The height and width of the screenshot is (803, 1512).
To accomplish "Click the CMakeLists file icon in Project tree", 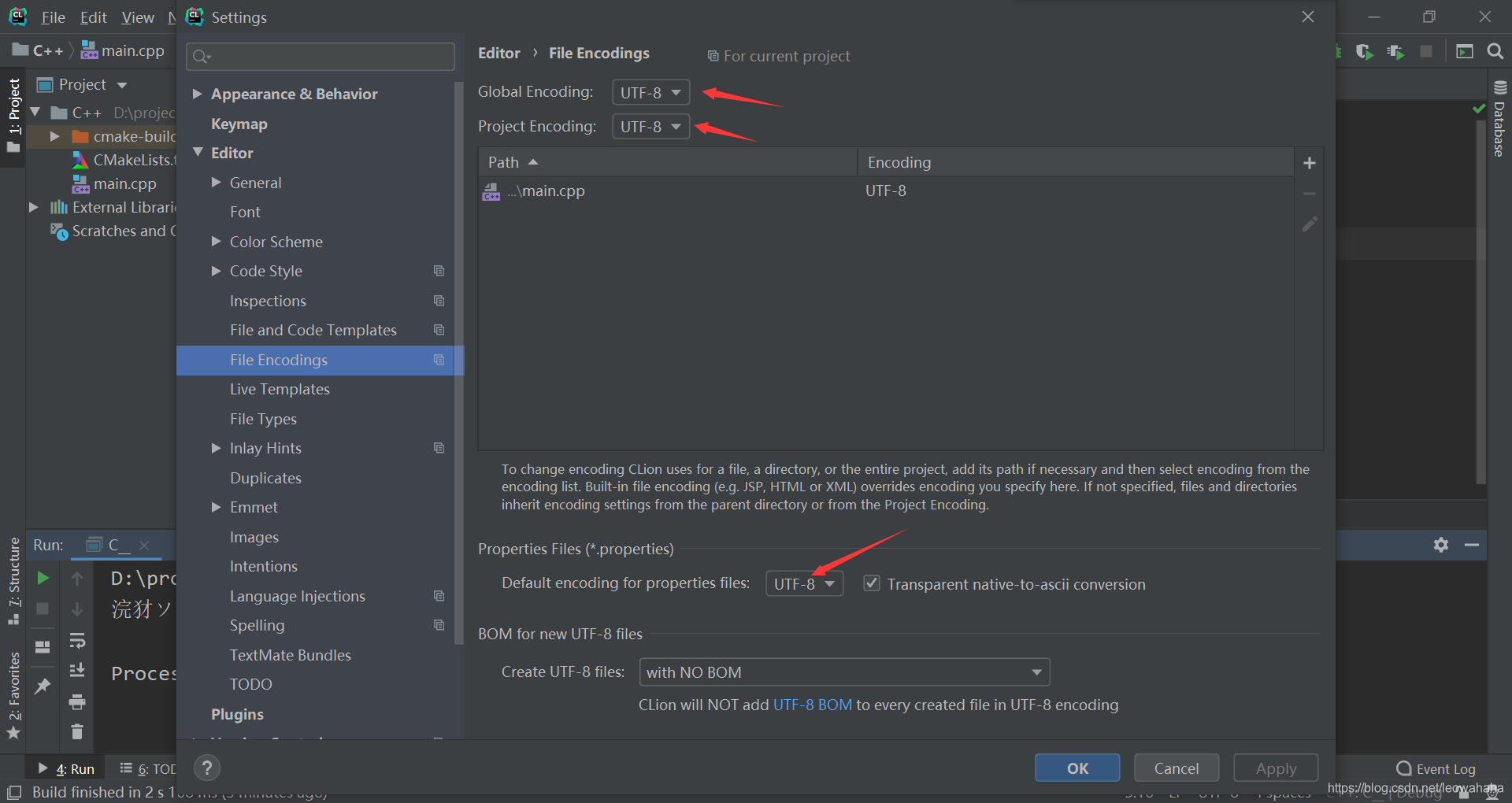I will [80, 160].
